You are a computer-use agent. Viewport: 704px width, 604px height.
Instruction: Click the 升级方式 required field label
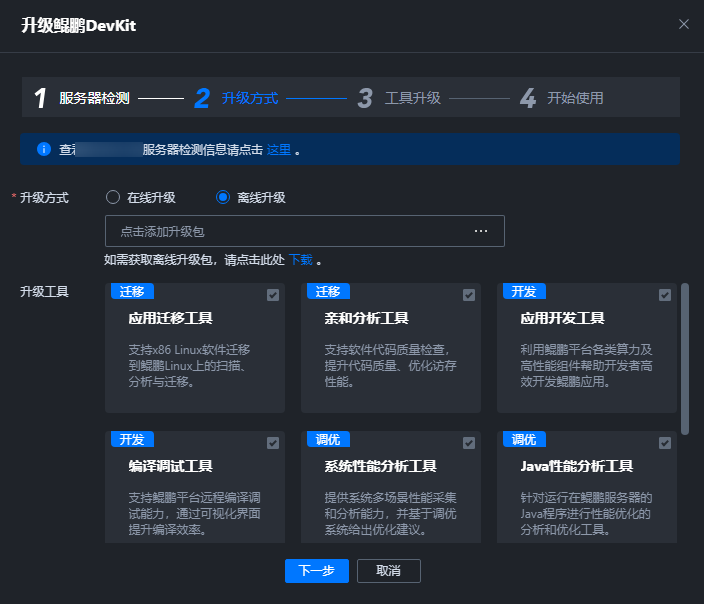click(44, 198)
